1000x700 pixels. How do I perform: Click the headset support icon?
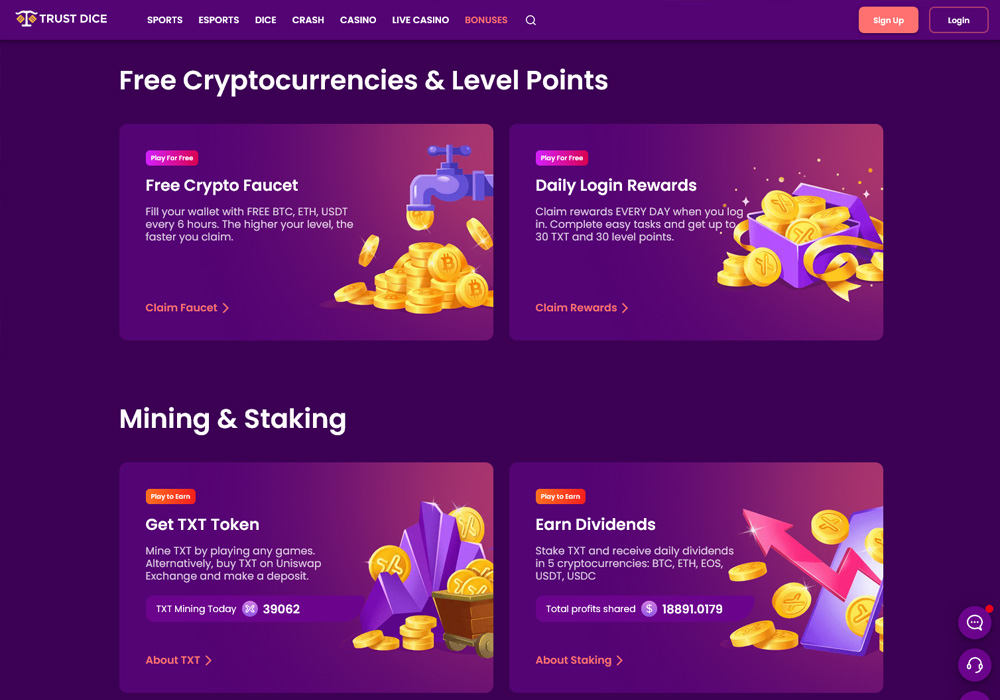click(974, 665)
